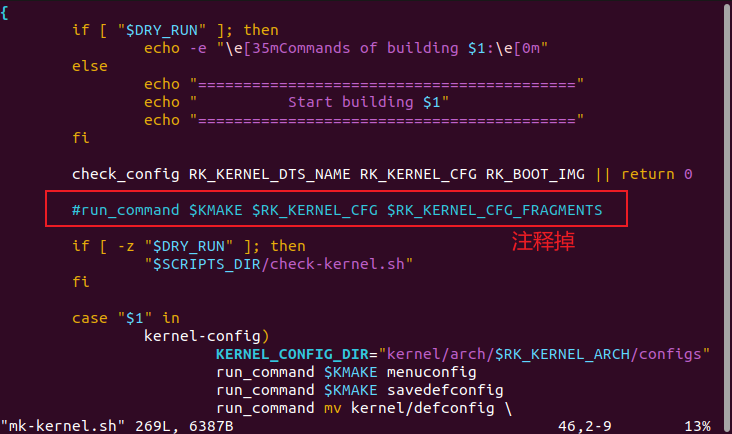Viewport: 732px width, 434px height.
Task: Click the 'Start building $1' echo text
Action: coord(368,102)
